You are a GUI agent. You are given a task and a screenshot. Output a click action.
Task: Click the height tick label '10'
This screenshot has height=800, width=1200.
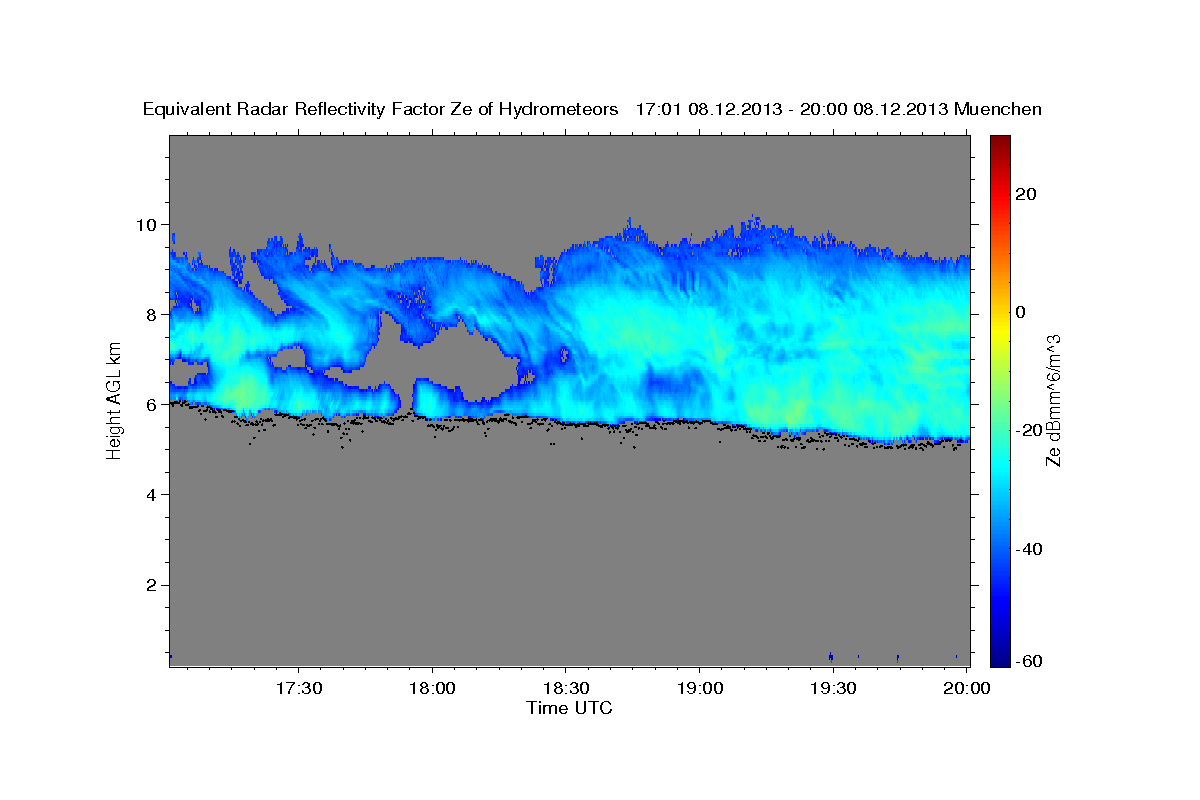tap(148, 224)
